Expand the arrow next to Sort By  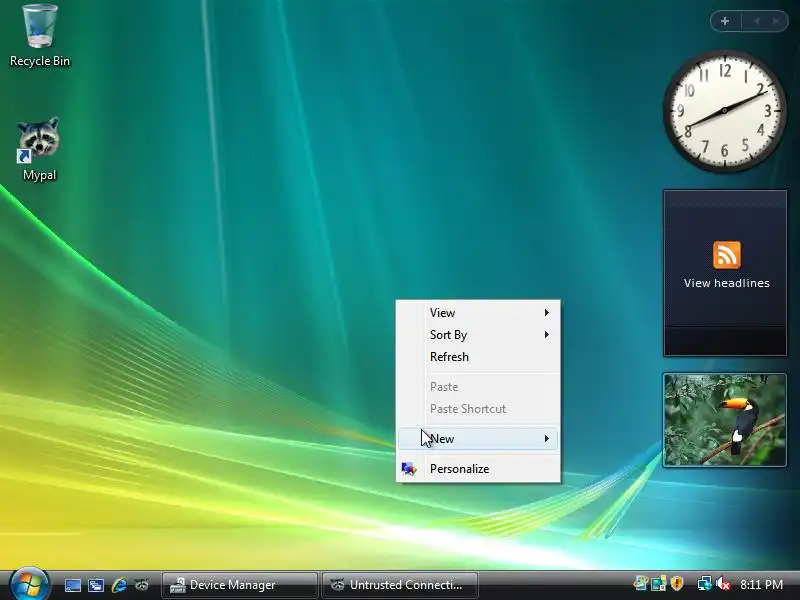coord(546,335)
